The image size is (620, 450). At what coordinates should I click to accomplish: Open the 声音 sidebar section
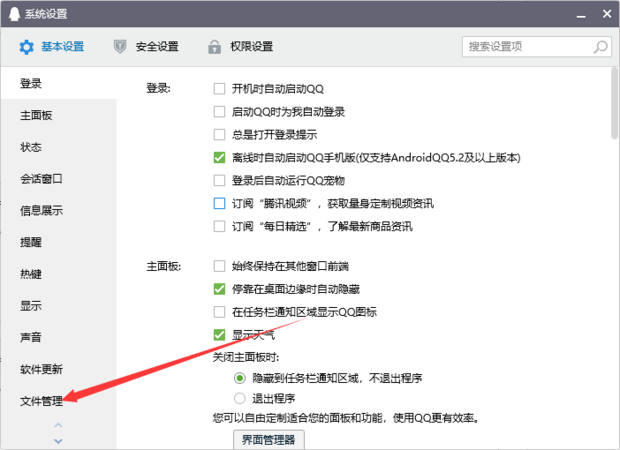point(59,337)
